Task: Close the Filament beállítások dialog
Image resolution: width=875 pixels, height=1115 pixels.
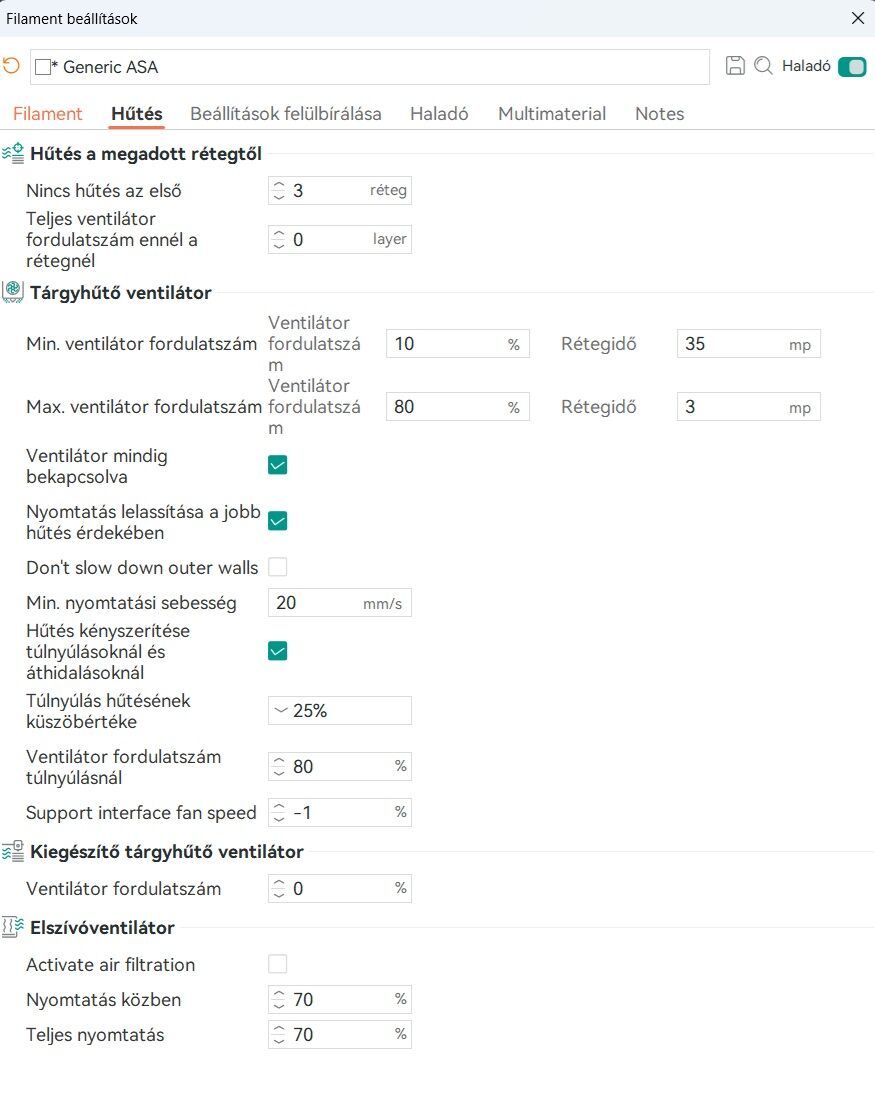Action: click(858, 18)
